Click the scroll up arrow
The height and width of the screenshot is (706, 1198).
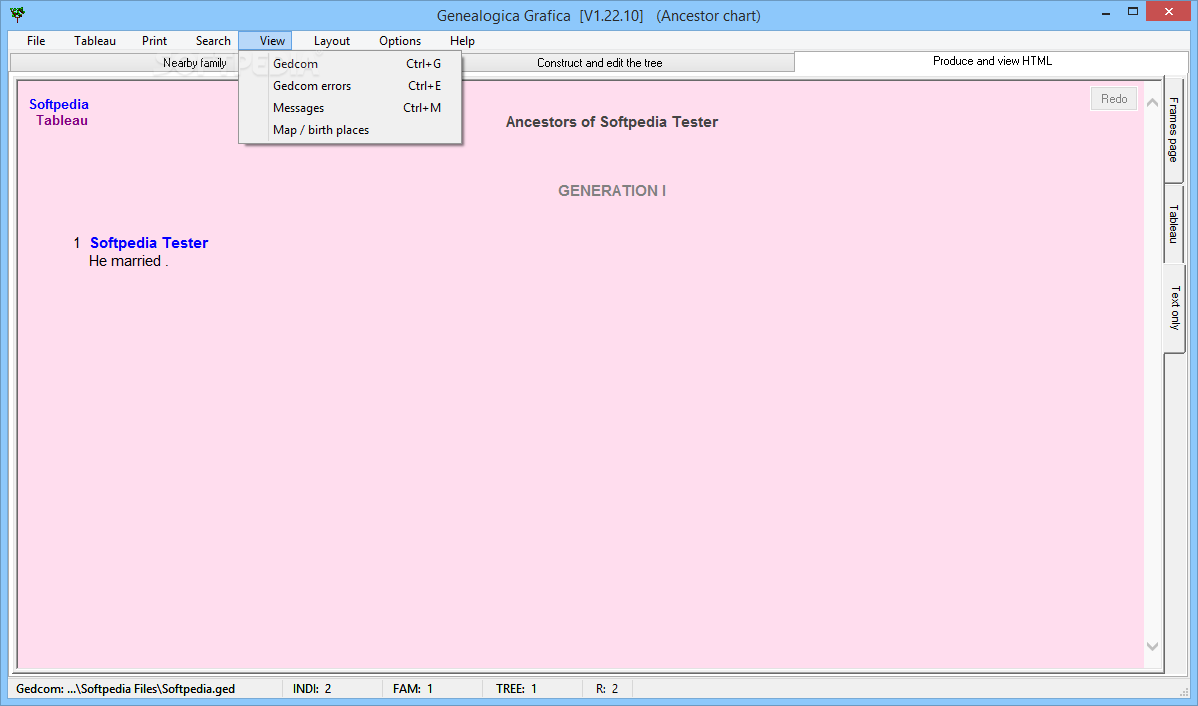(1152, 102)
